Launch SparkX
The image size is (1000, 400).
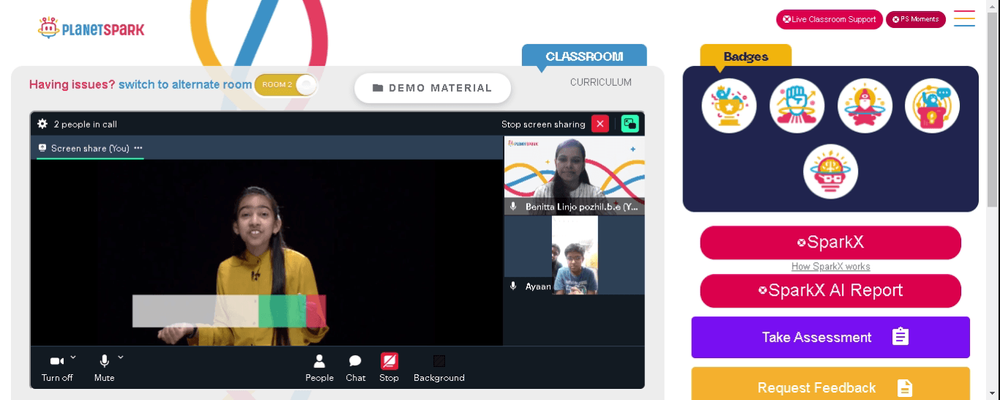point(830,242)
